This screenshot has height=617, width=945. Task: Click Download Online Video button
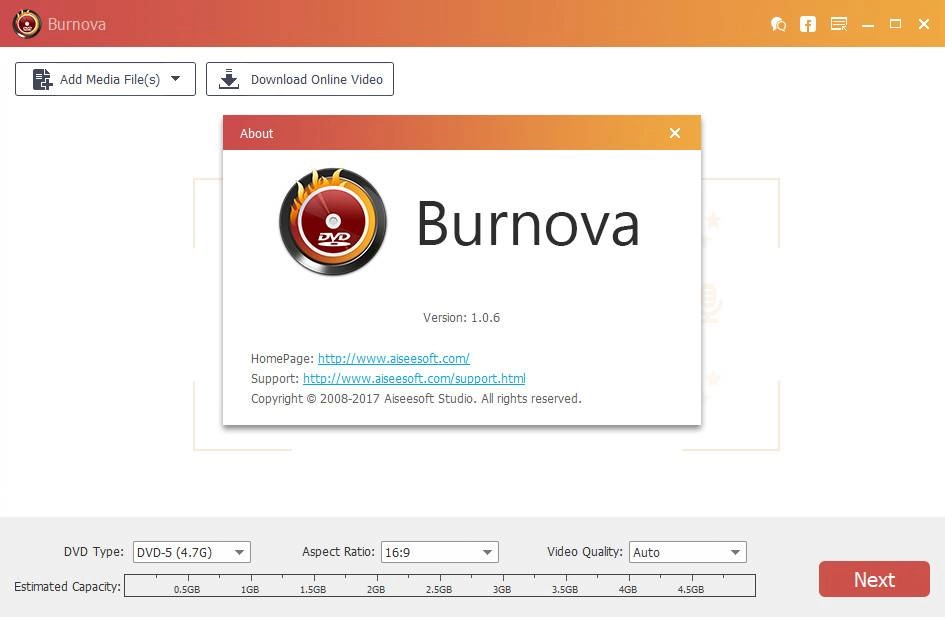point(300,79)
